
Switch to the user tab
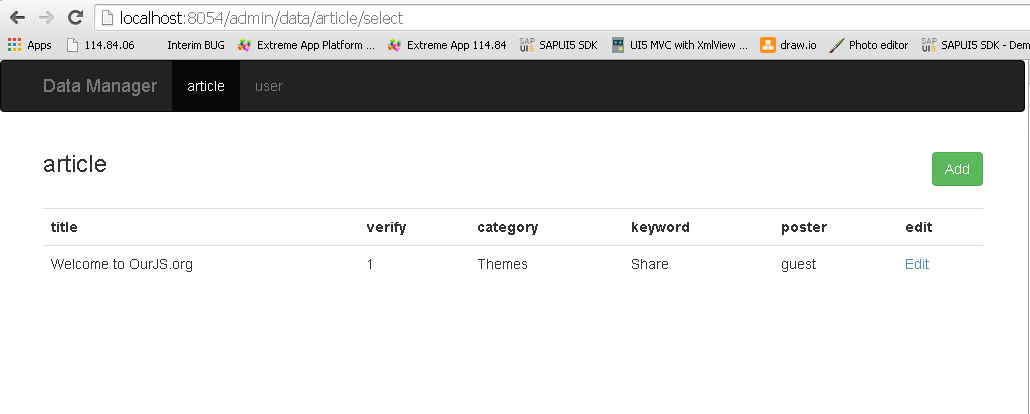pyautogui.click(x=269, y=86)
